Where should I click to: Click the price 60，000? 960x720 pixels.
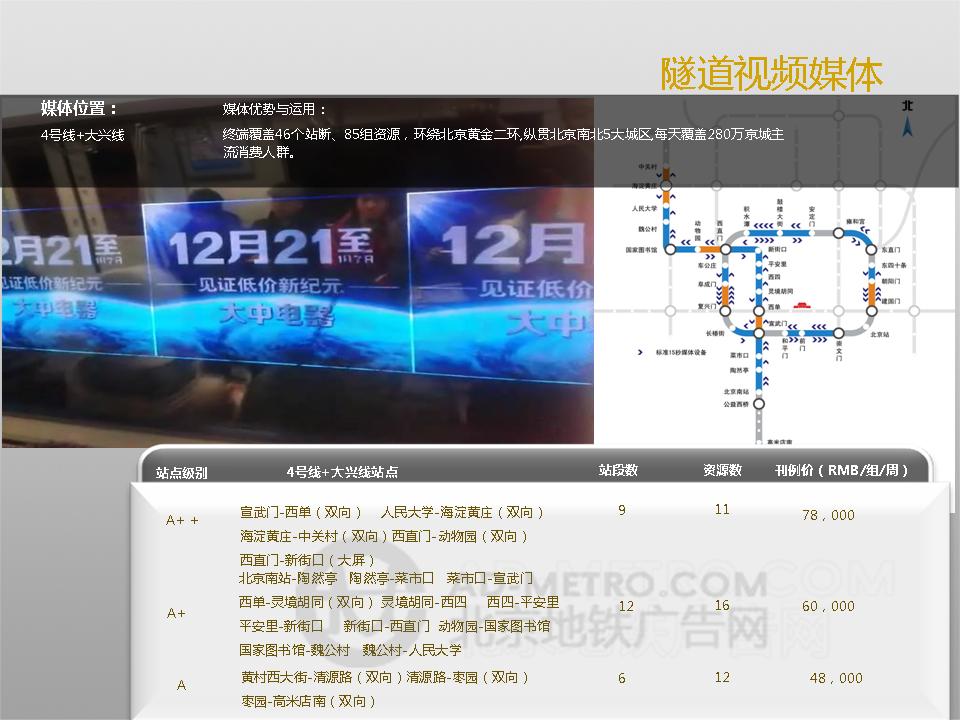tap(828, 606)
